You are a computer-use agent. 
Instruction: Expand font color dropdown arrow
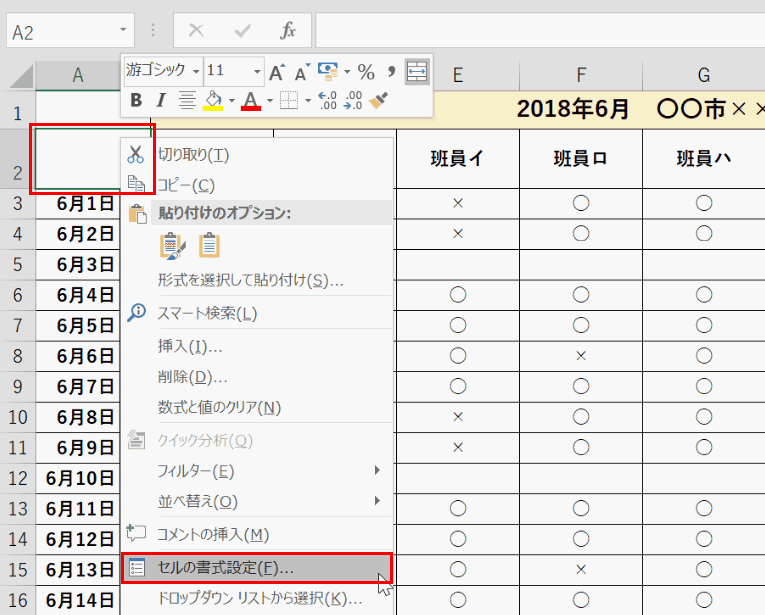click(x=270, y=101)
